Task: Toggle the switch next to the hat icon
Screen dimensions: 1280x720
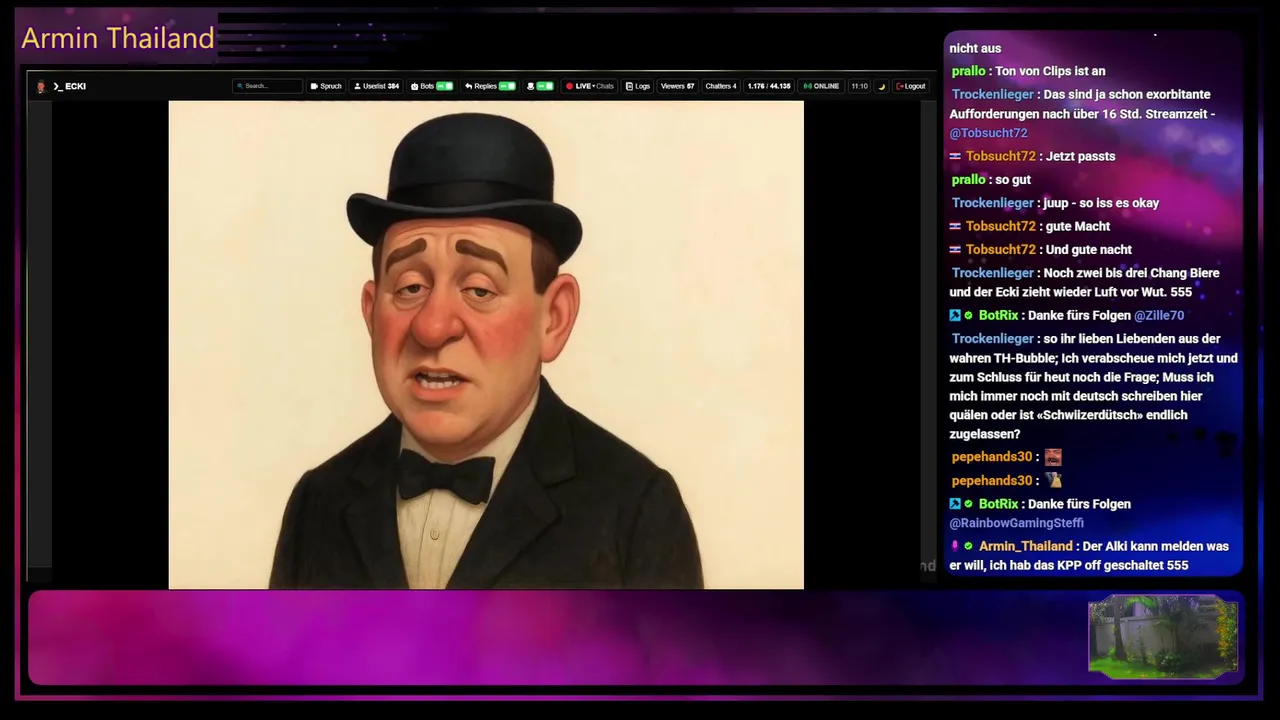Action: pyautogui.click(x=545, y=86)
